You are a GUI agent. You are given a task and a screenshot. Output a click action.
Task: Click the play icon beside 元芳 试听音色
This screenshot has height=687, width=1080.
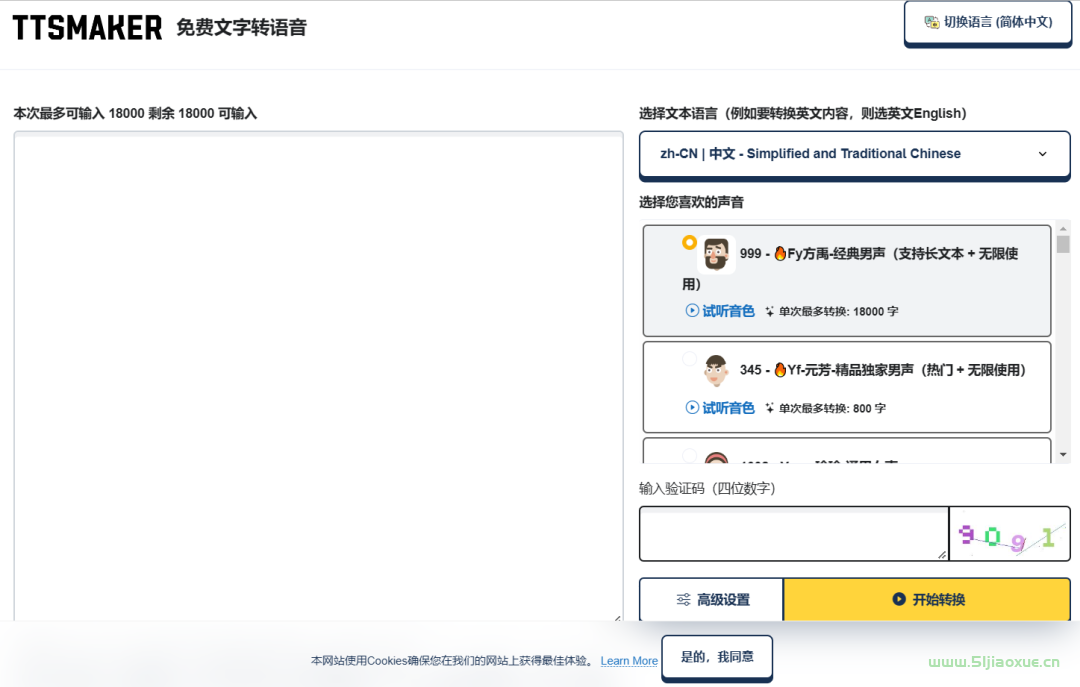(690, 408)
